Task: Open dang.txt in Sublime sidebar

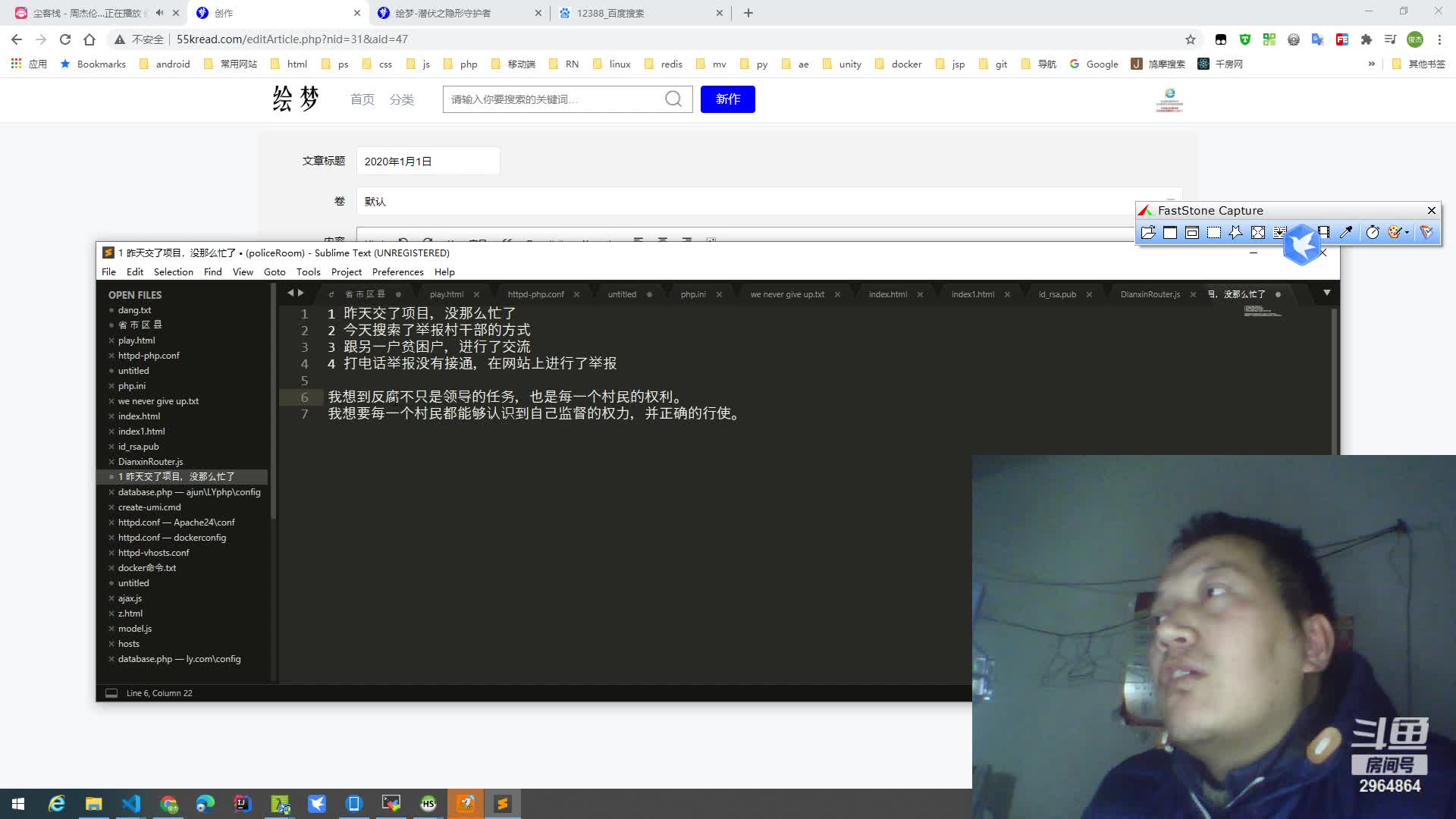Action: (x=134, y=310)
